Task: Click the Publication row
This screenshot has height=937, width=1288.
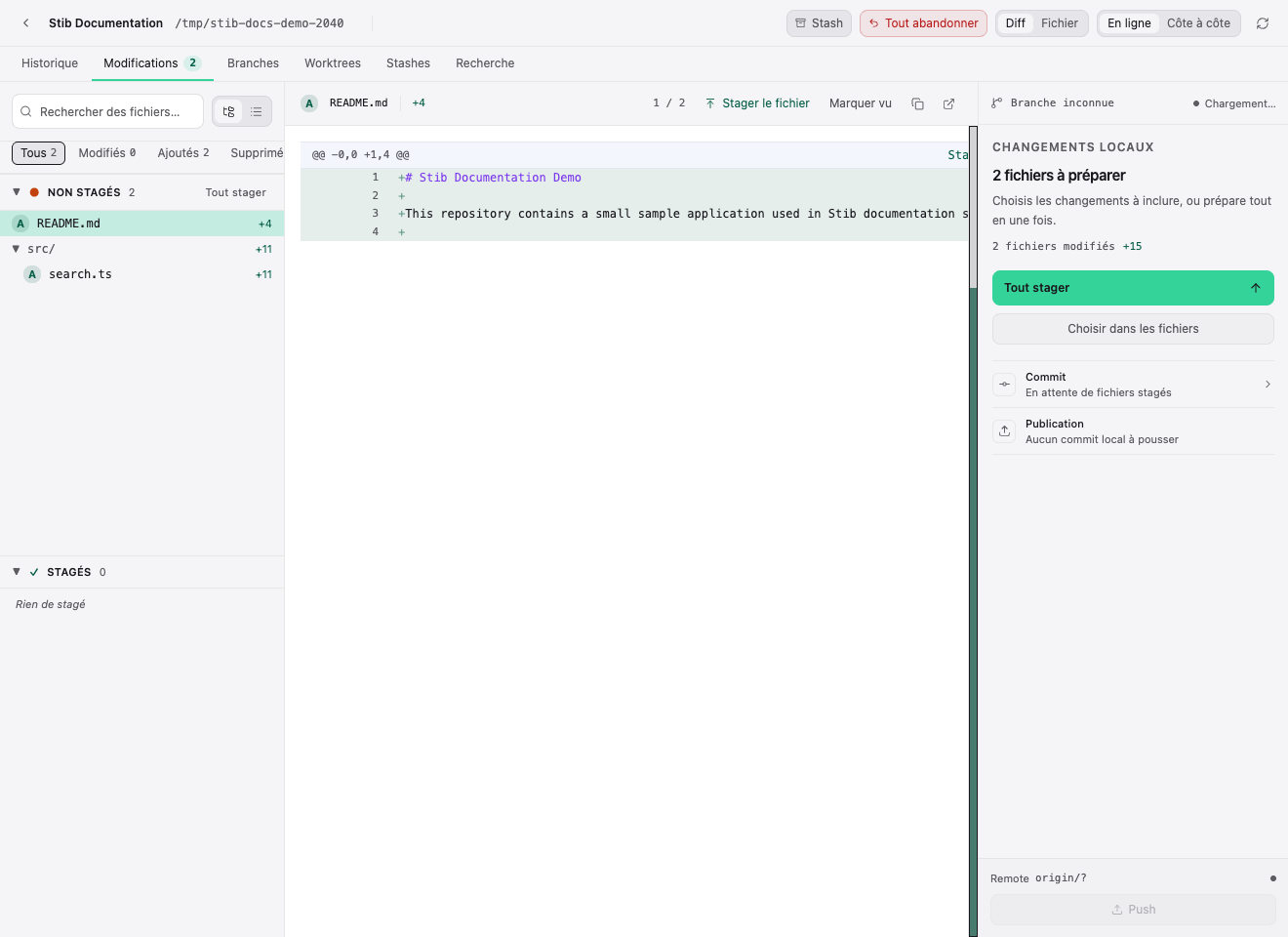Action: pos(1133,431)
